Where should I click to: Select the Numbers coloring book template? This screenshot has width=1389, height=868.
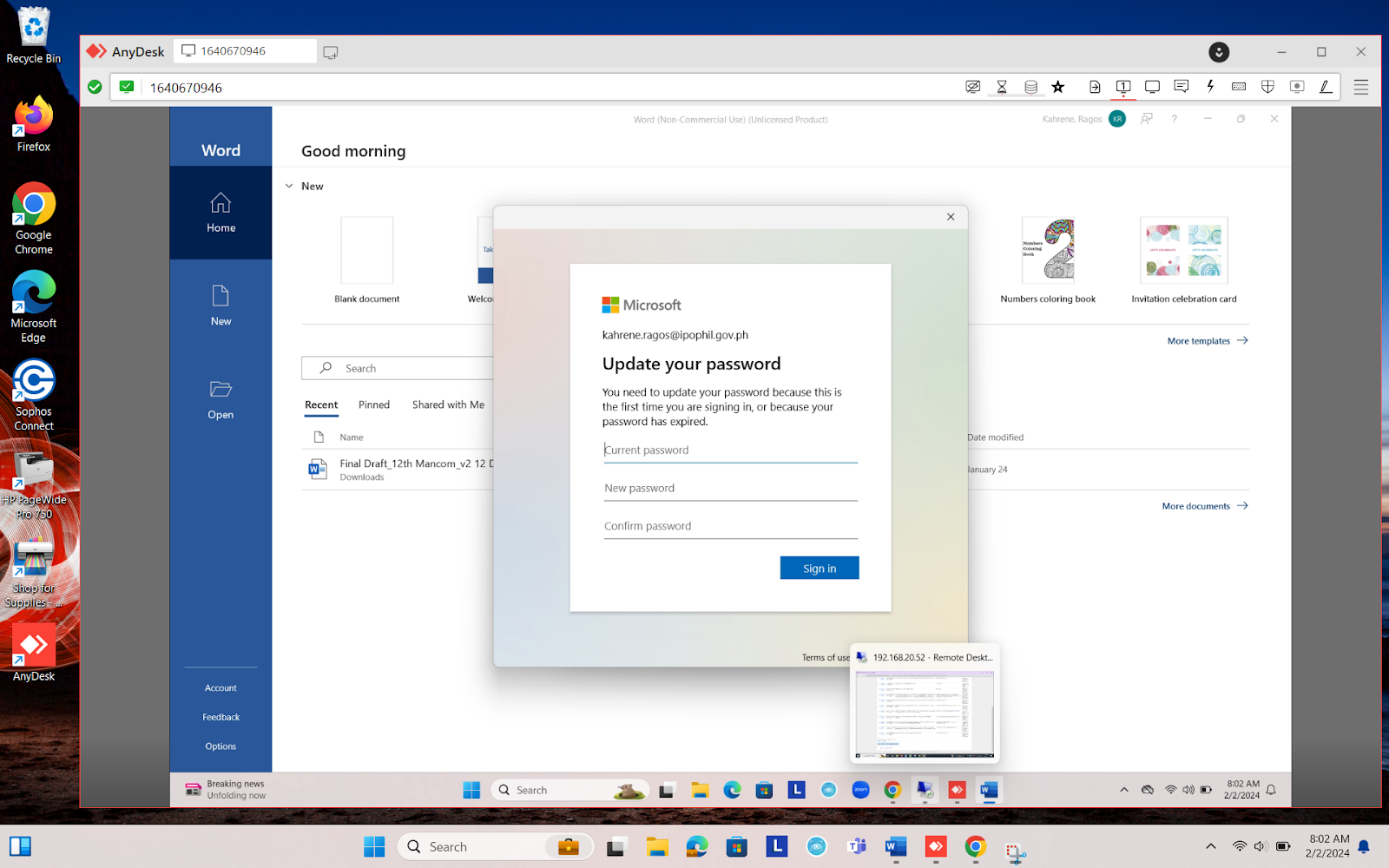1048,260
